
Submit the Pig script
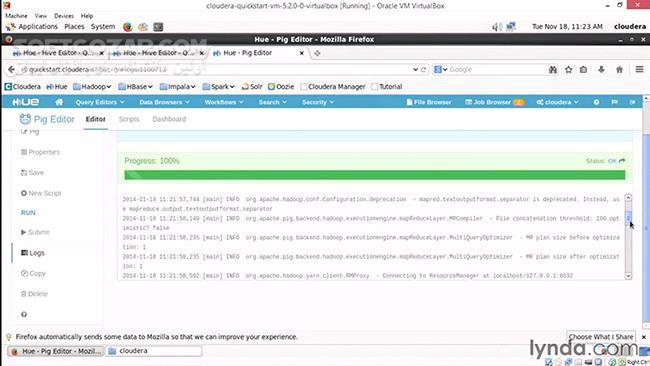pos(35,232)
